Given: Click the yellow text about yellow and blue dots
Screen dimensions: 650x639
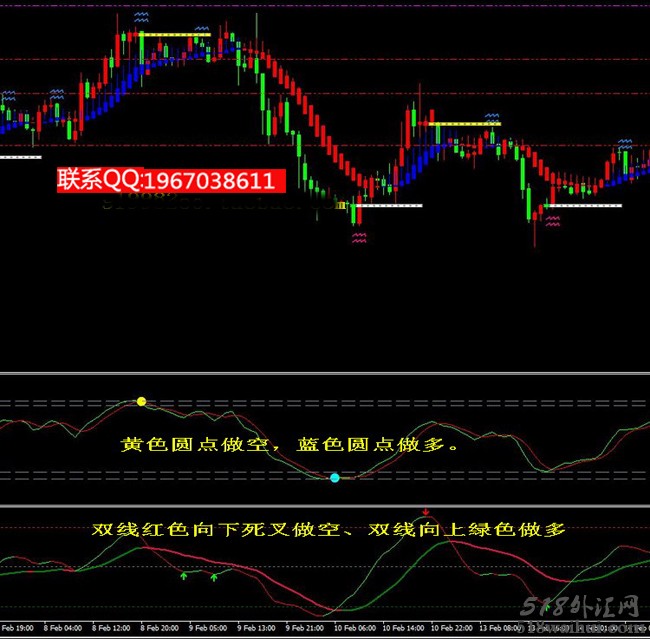Looking at the screenshot, I should [x=290, y=445].
